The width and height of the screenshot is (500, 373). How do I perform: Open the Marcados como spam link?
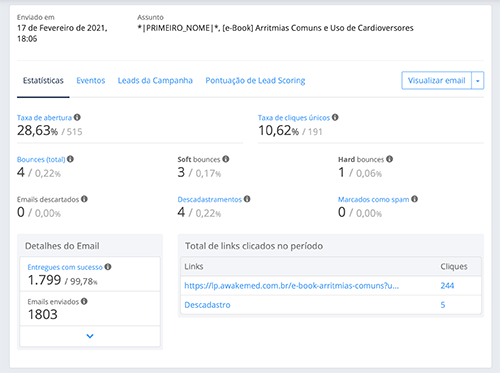point(373,199)
